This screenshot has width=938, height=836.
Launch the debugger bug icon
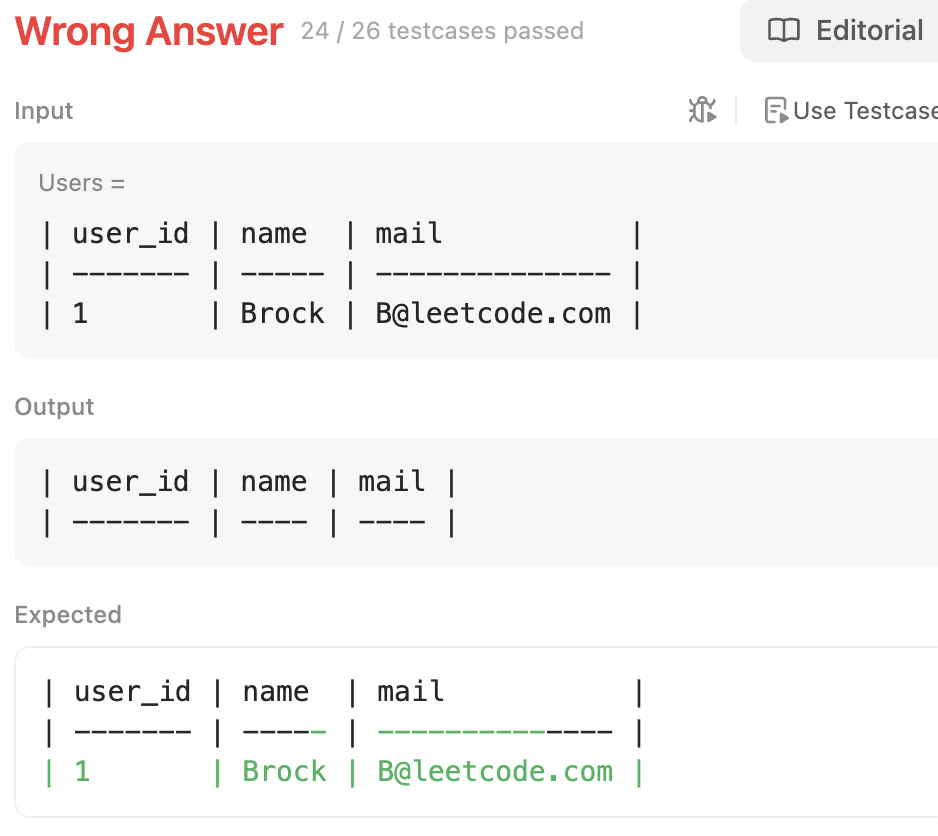(x=702, y=110)
